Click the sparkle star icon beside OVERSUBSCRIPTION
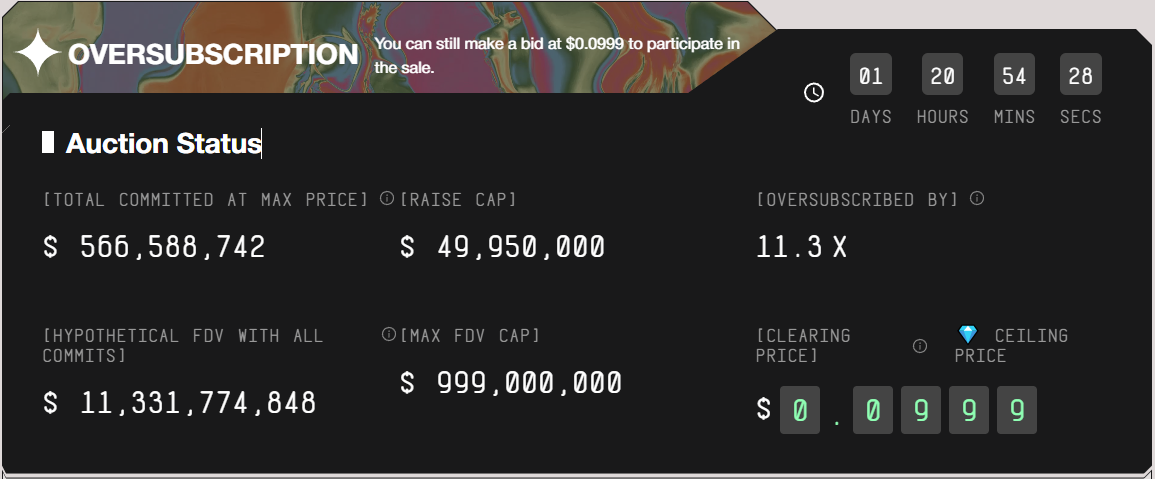 [39, 53]
